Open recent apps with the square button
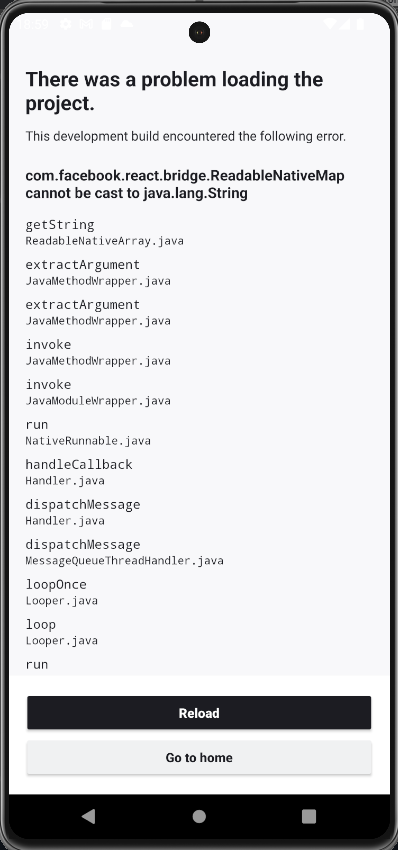This screenshot has height=850, width=398. pos(309,816)
